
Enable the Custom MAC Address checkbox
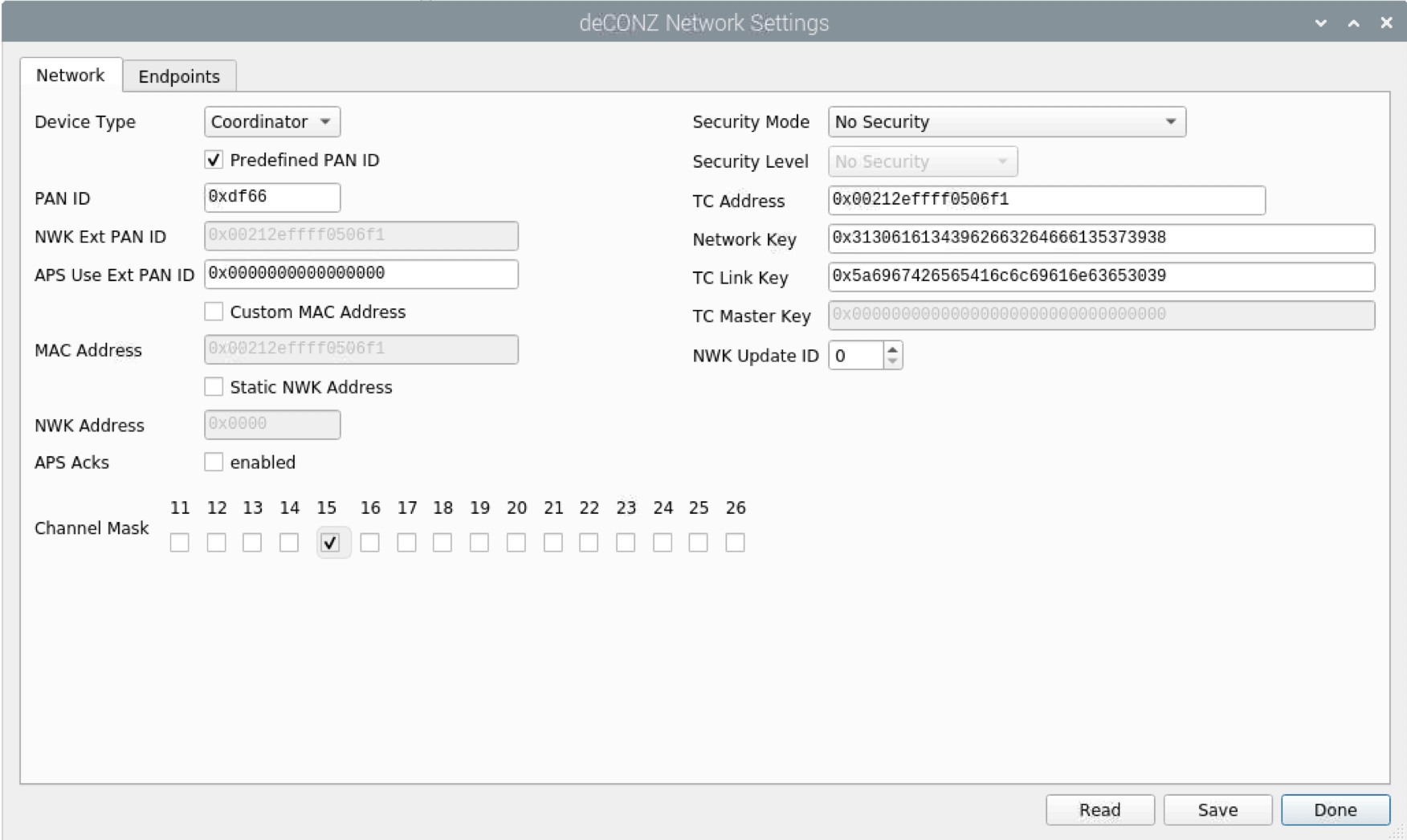point(214,312)
